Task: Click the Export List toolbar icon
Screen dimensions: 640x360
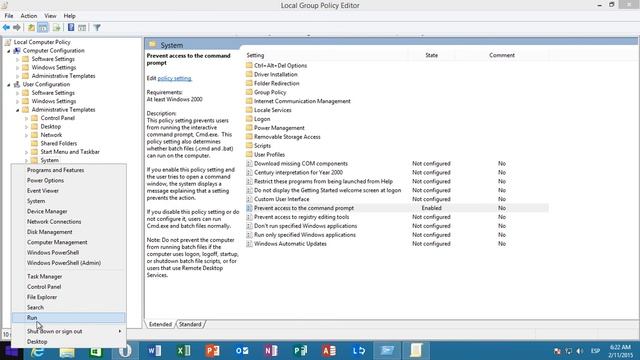Action: tap(56, 28)
